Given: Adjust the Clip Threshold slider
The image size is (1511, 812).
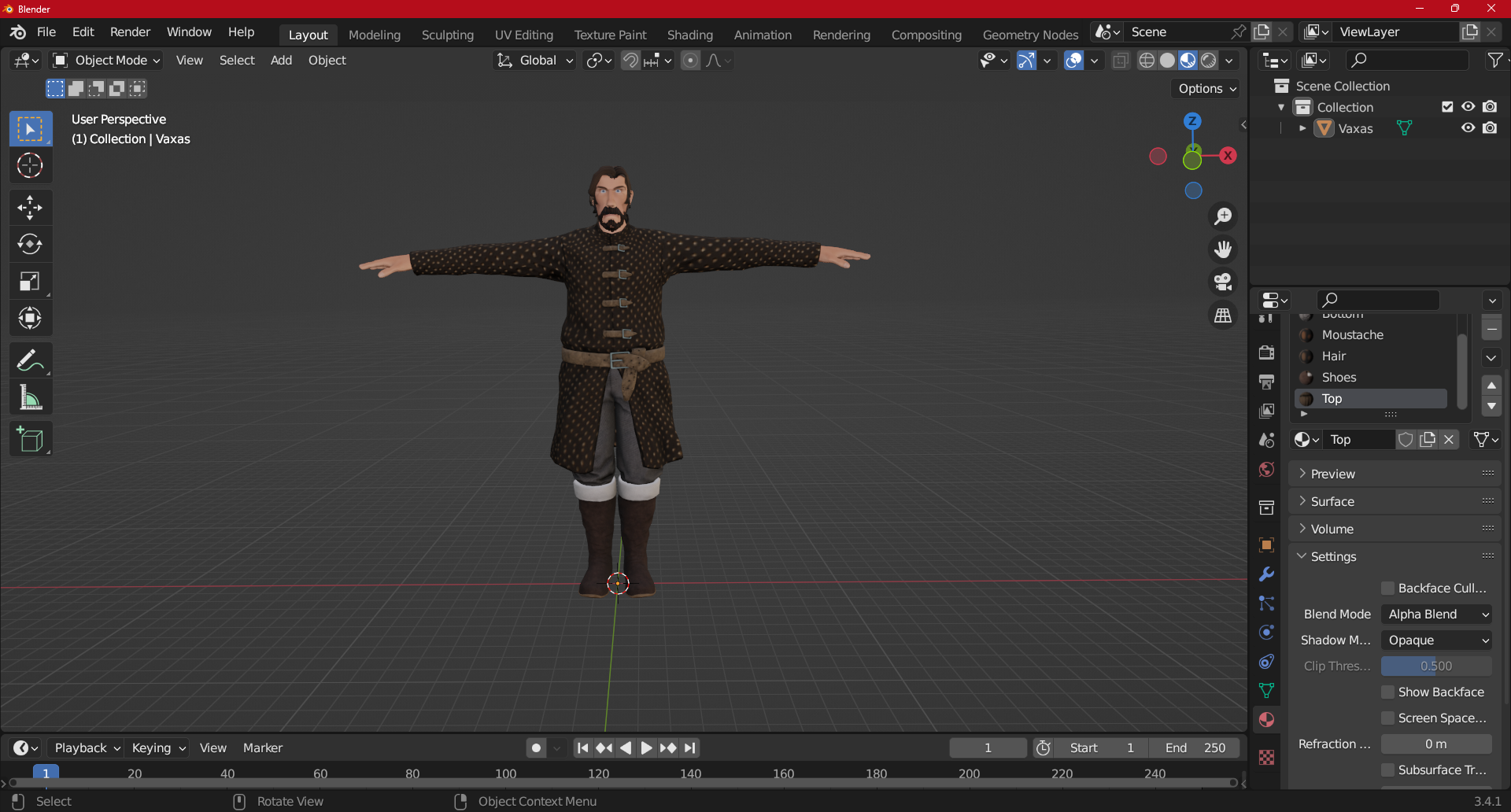Looking at the screenshot, I should tap(1436, 666).
